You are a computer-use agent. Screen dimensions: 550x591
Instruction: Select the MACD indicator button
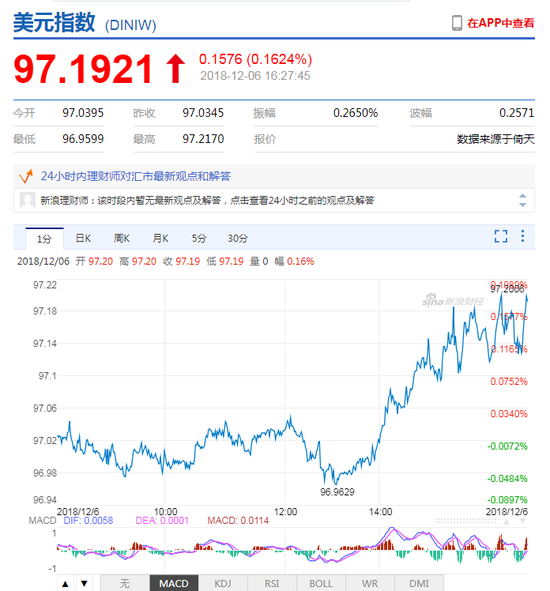tap(174, 583)
